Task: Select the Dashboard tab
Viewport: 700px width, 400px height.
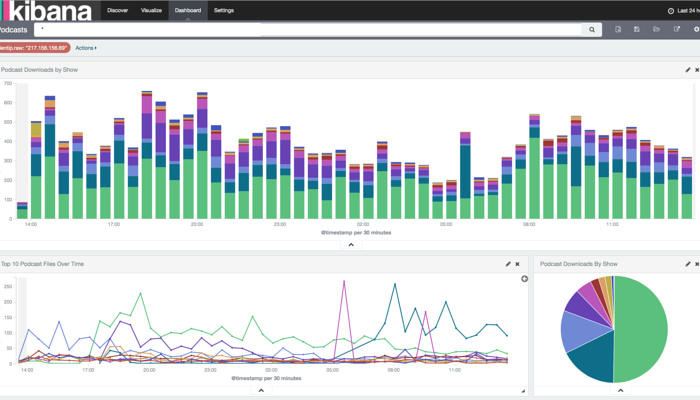Action: pos(188,10)
